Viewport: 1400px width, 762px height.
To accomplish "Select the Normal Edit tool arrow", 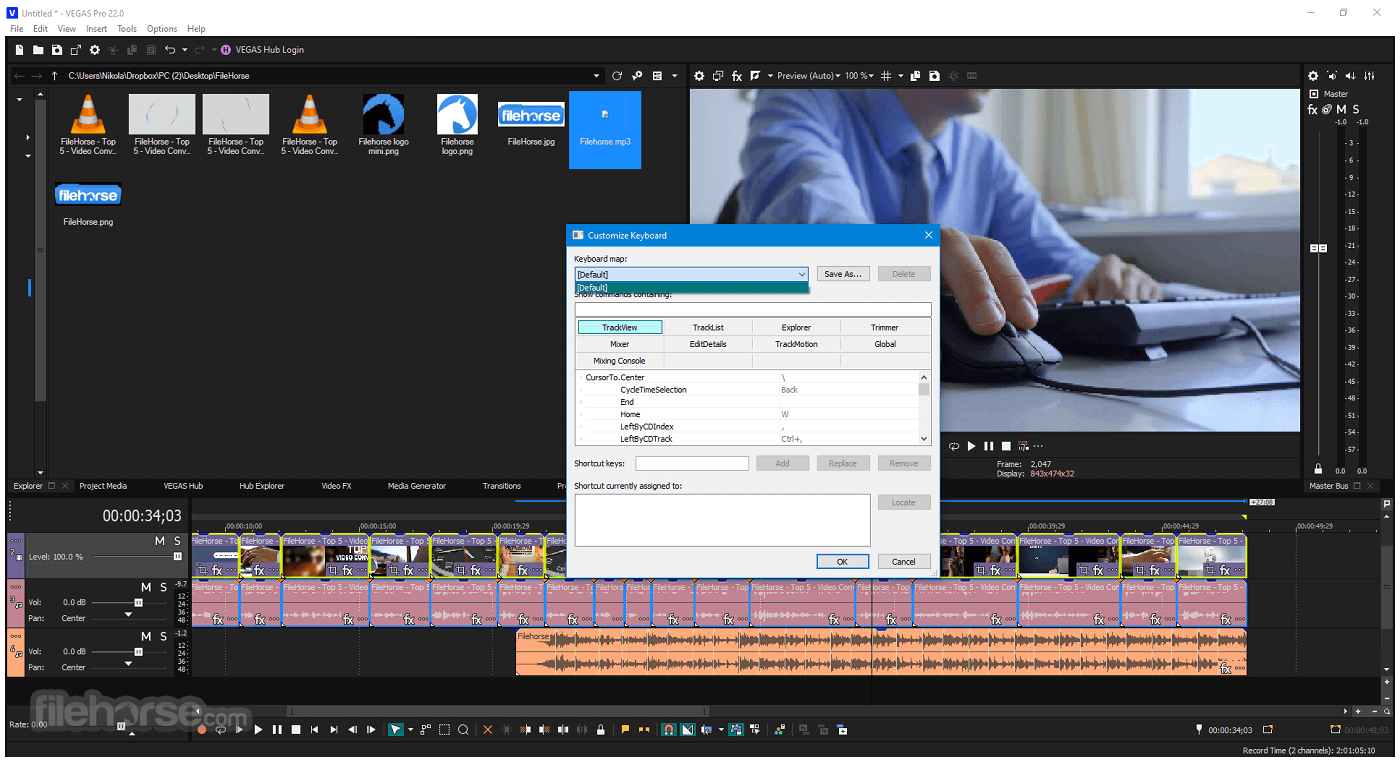I will tap(396, 730).
